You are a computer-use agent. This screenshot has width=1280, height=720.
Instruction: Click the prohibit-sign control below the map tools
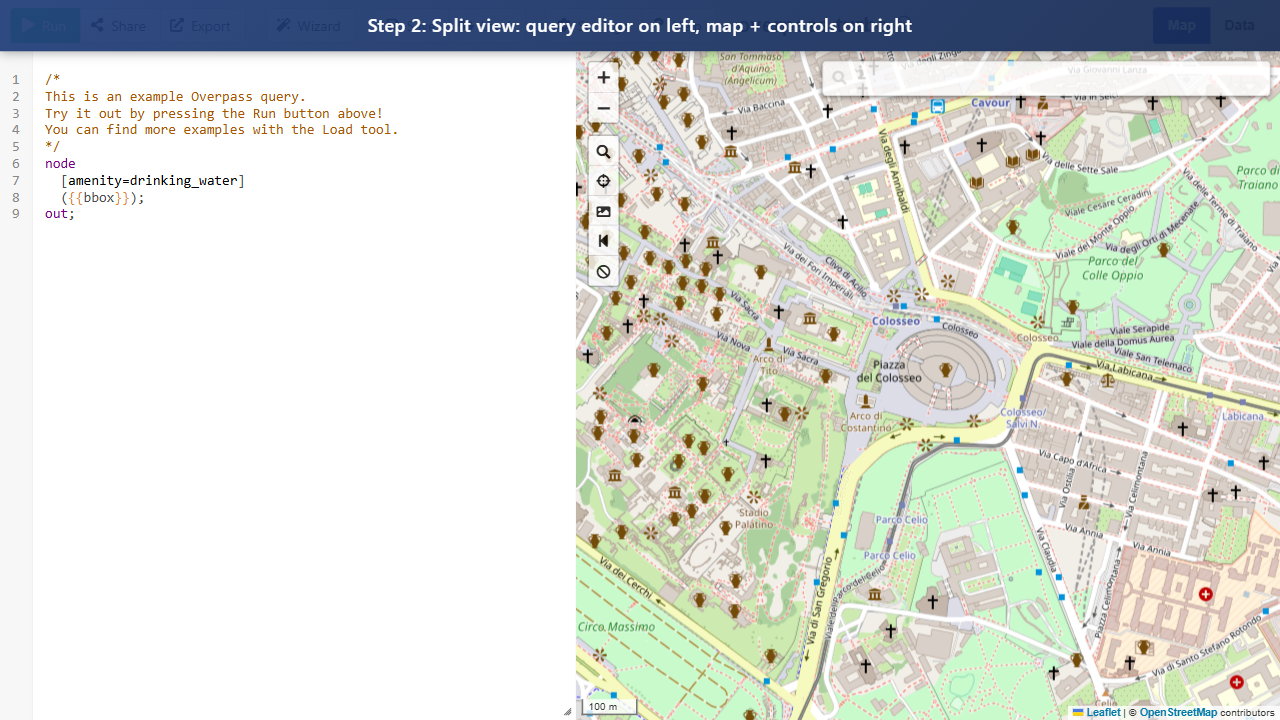click(x=603, y=271)
